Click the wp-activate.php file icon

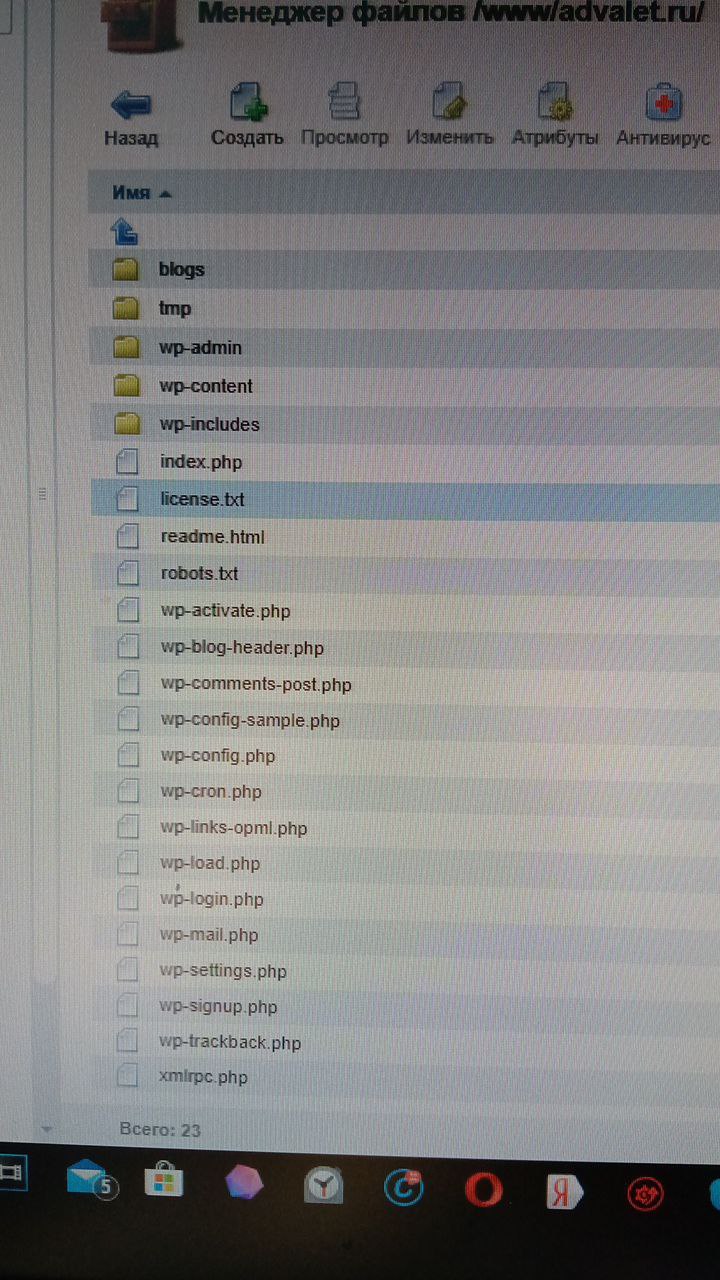coord(127,610)
